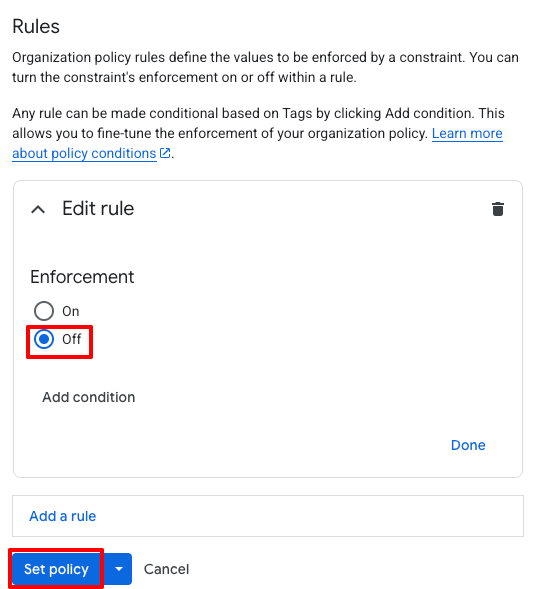This screenshot has height=589, width=541.
Task: Delete the rule with the trash icon
Action: click(x=498, y=209)
